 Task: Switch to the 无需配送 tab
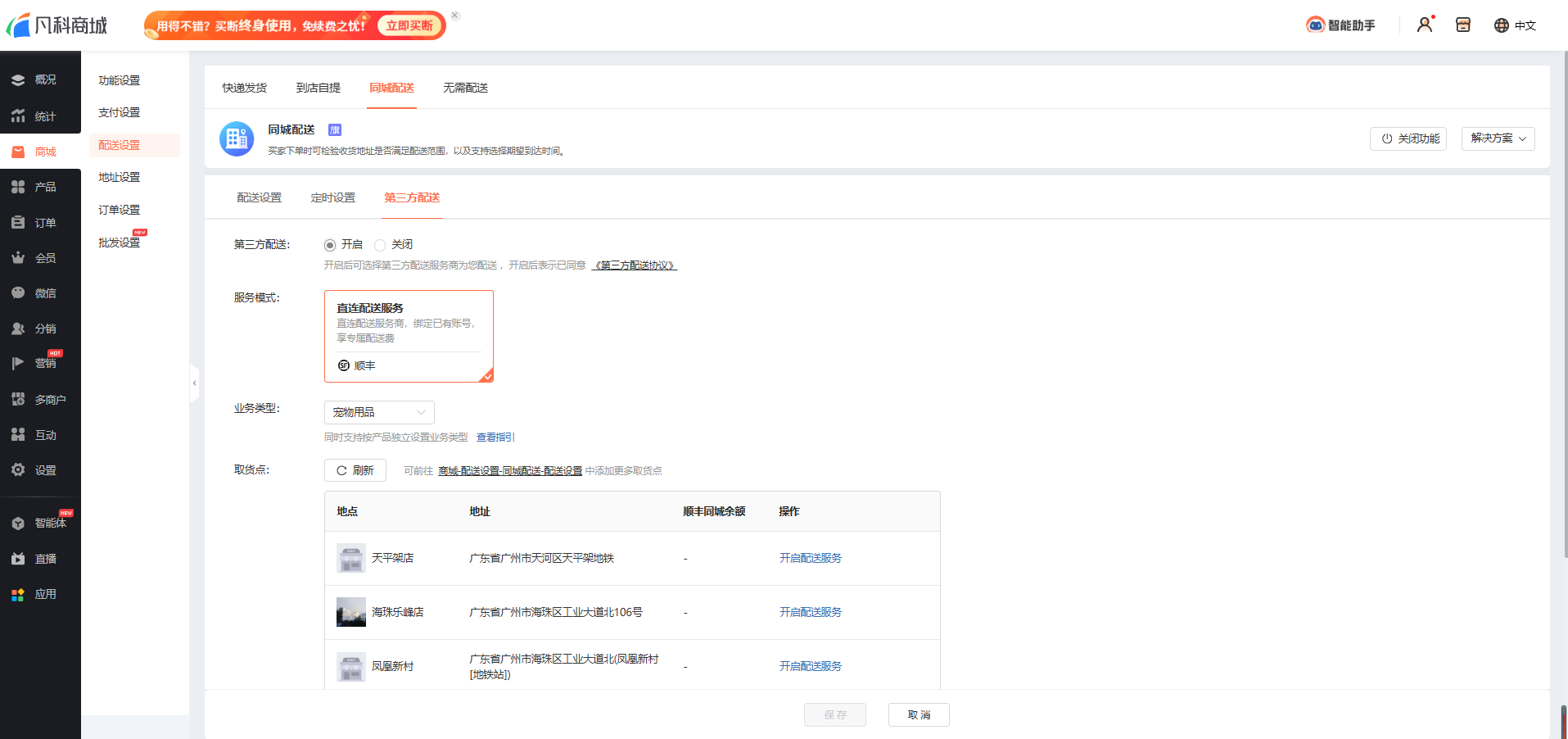[466, 88]
